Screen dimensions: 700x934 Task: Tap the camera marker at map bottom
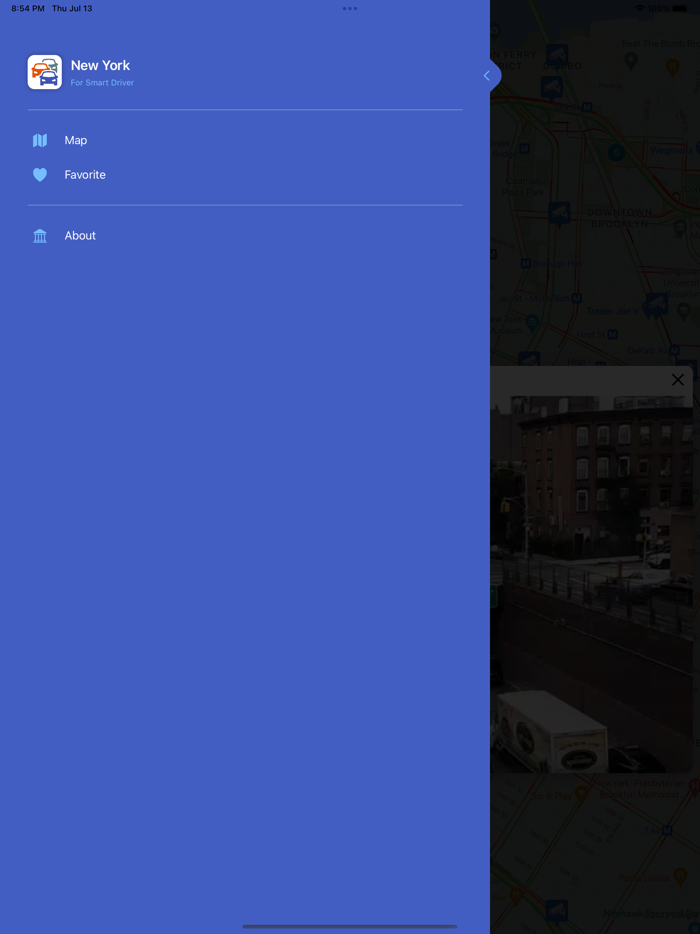[x=556, y=911]
